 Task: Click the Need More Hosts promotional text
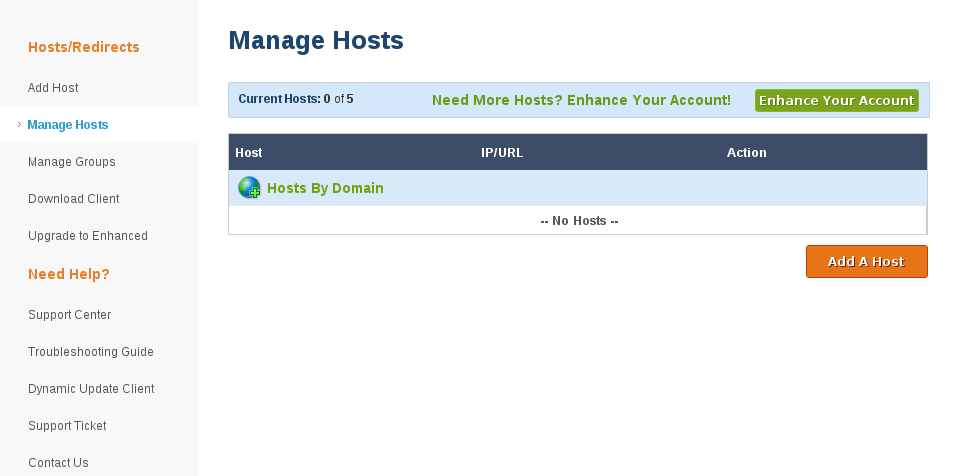(581, 101)
